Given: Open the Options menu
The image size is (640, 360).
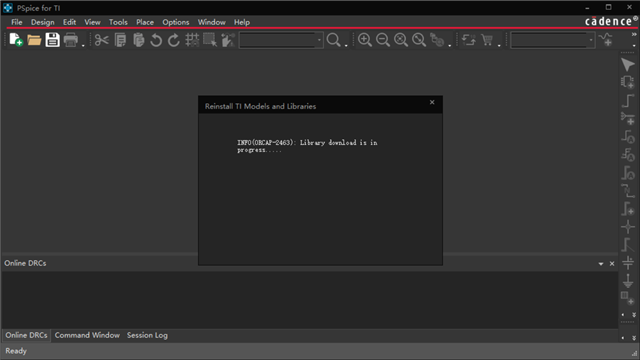Looking at the screenshot, I should click(176, 22).
